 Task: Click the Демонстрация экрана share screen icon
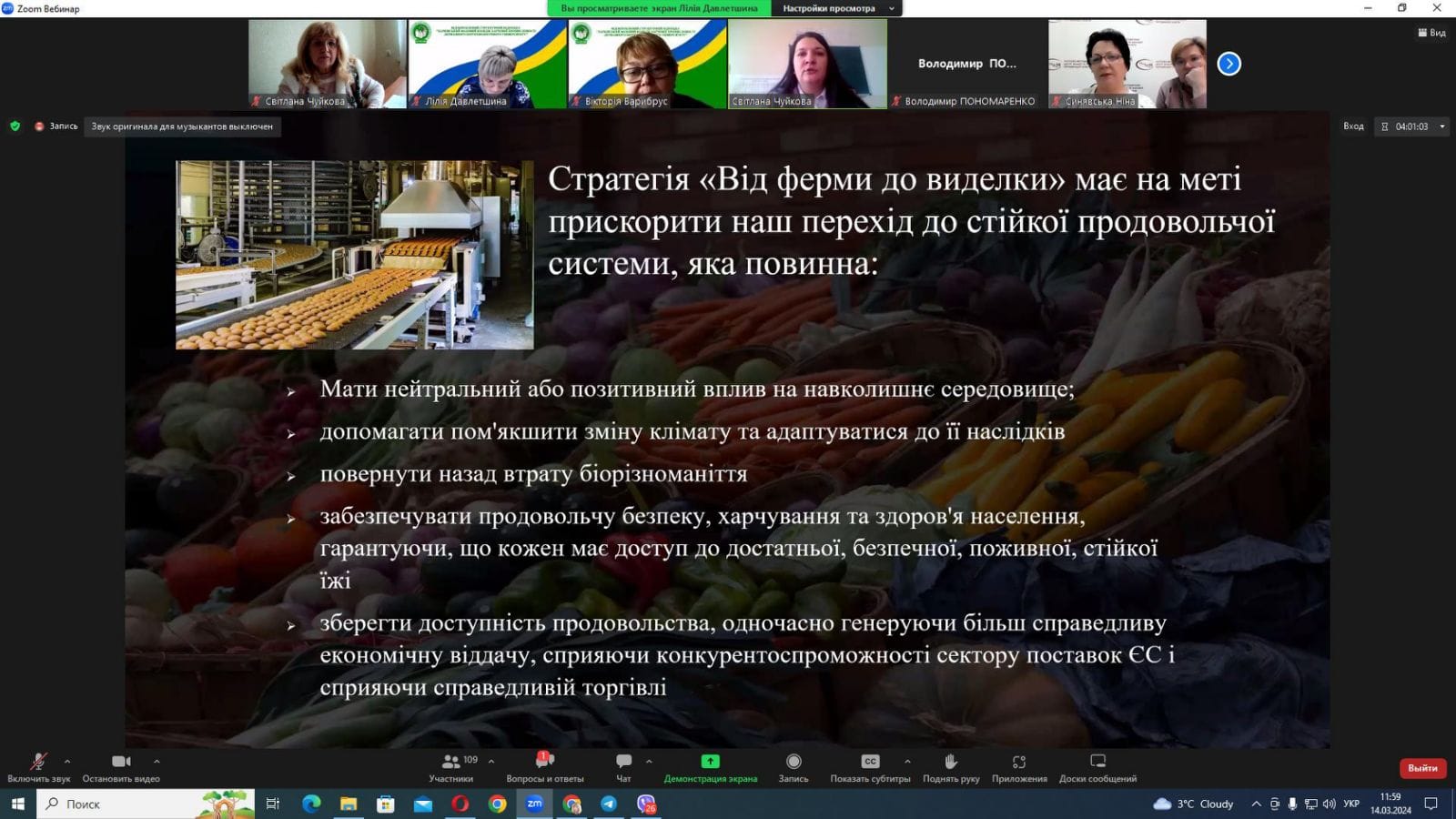pyautogui.click(x=710, y=762)
